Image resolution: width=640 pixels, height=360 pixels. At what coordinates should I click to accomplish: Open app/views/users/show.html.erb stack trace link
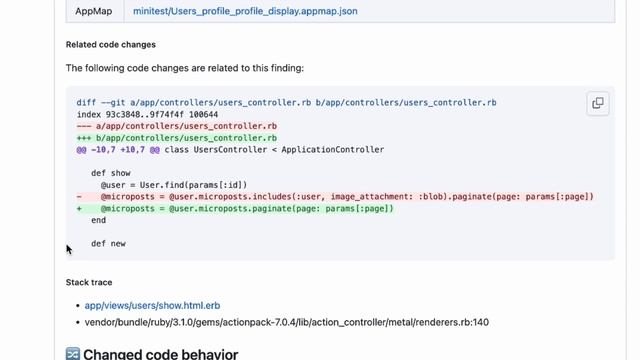[152, 305]
